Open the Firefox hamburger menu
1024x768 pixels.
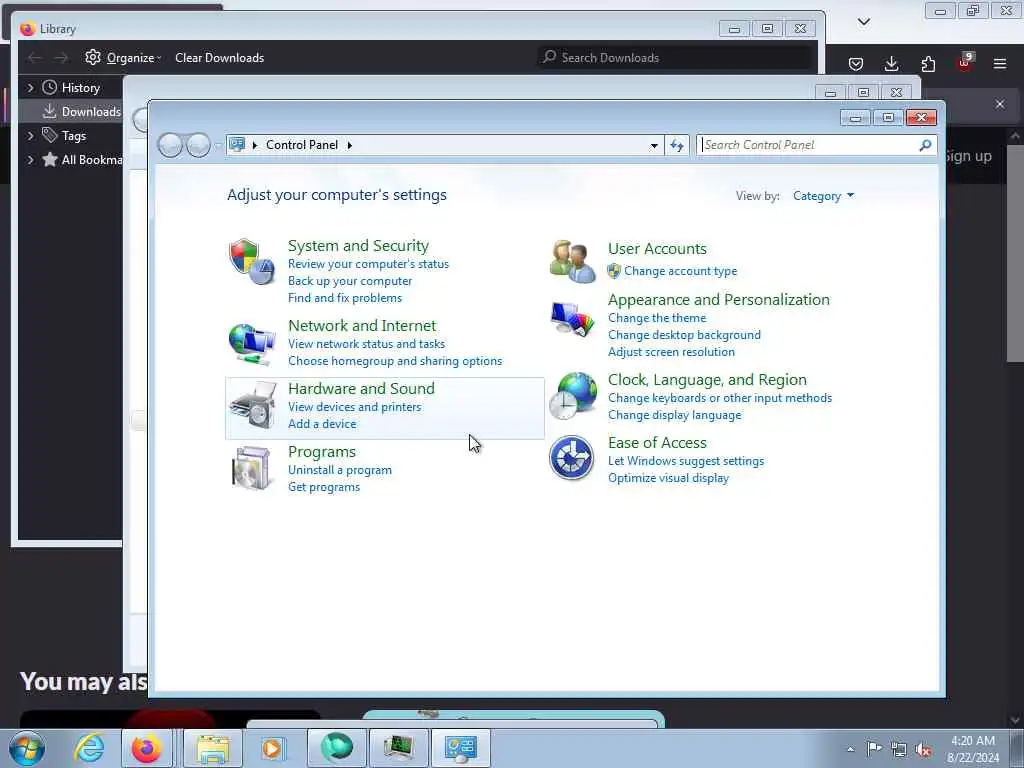point(1000,63)
